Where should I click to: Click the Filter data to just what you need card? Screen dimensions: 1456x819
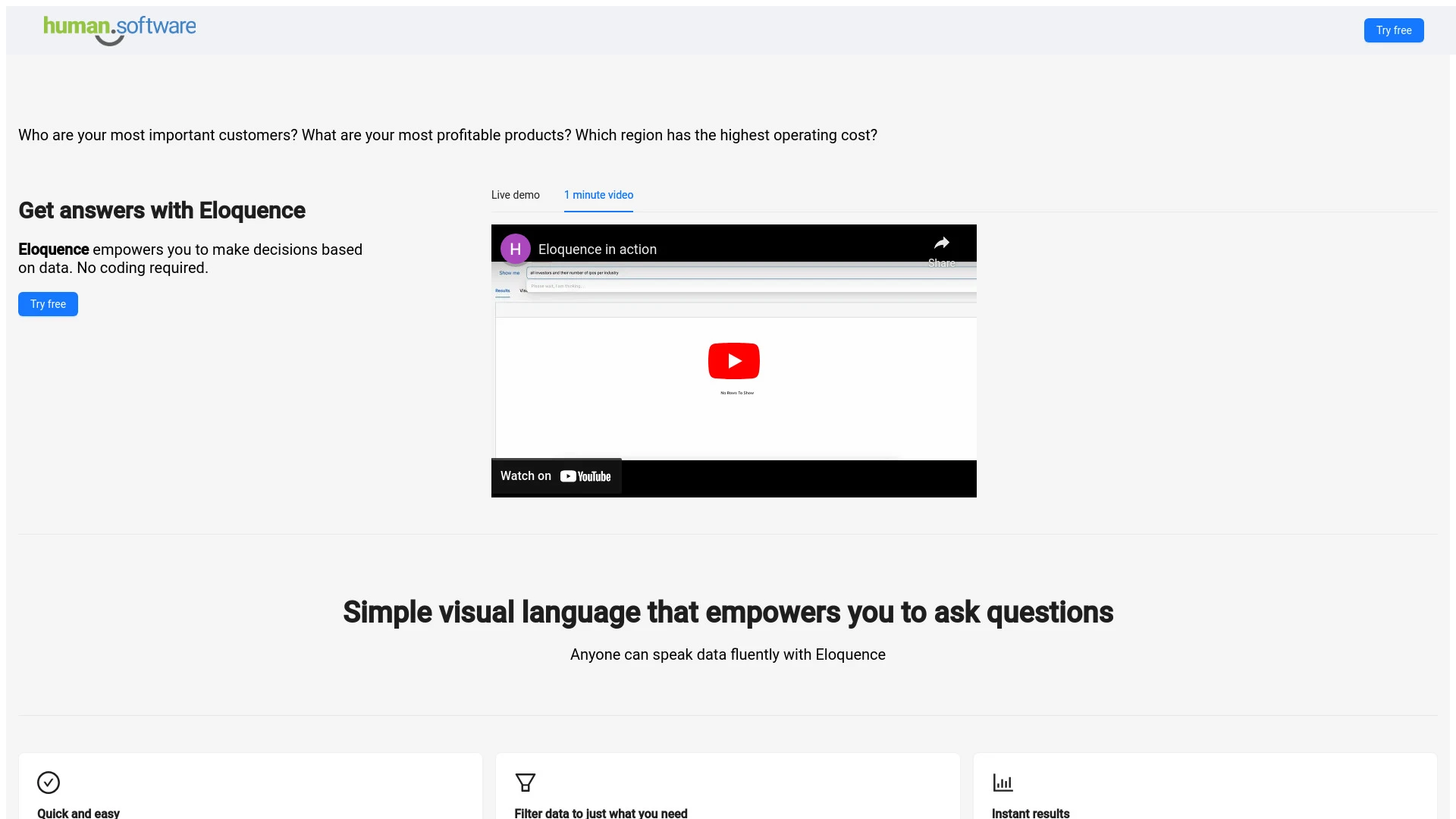(727, 789)
